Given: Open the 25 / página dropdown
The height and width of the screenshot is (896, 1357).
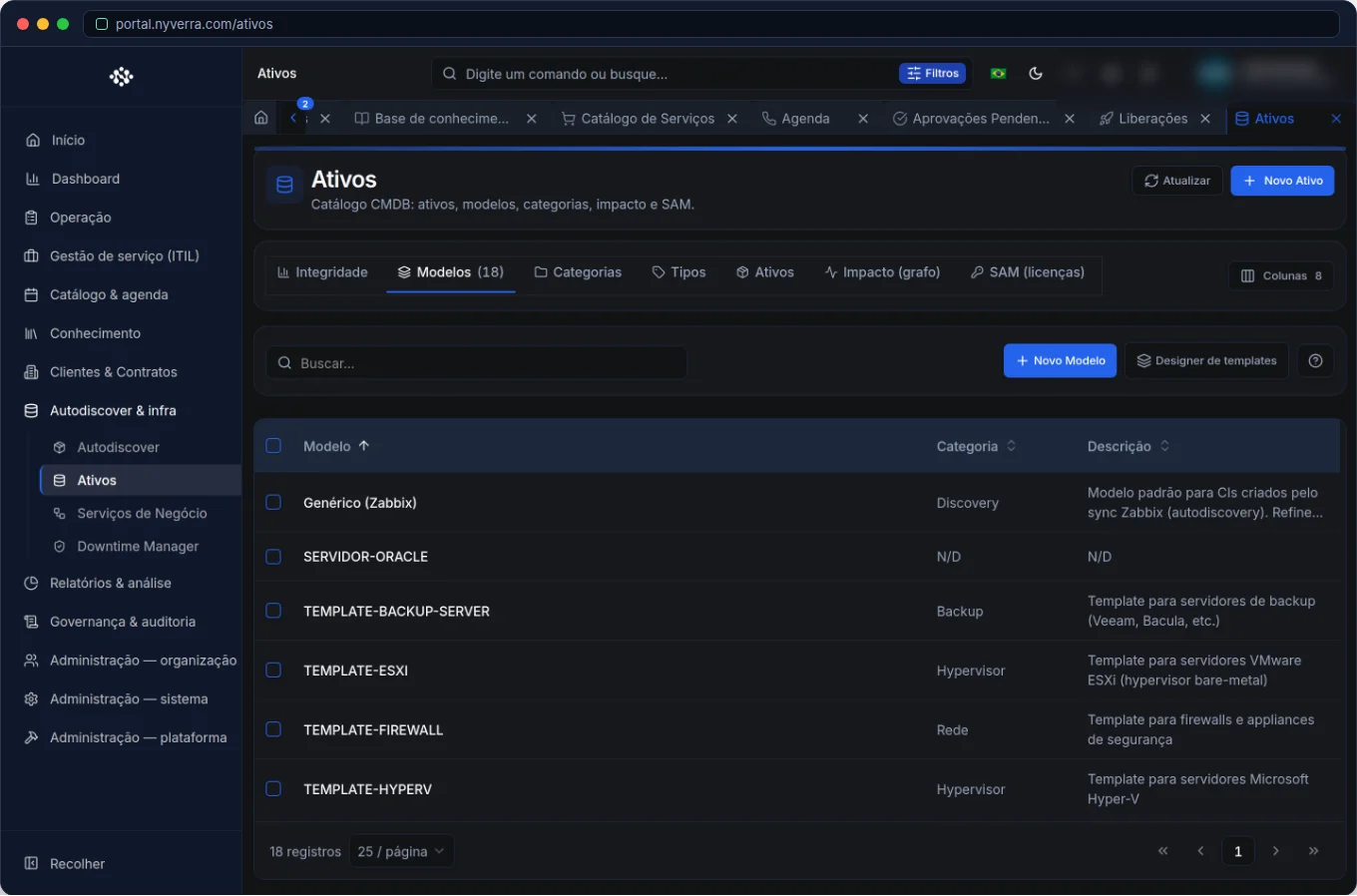Looking at the screenshot, I should pos(401,851).
